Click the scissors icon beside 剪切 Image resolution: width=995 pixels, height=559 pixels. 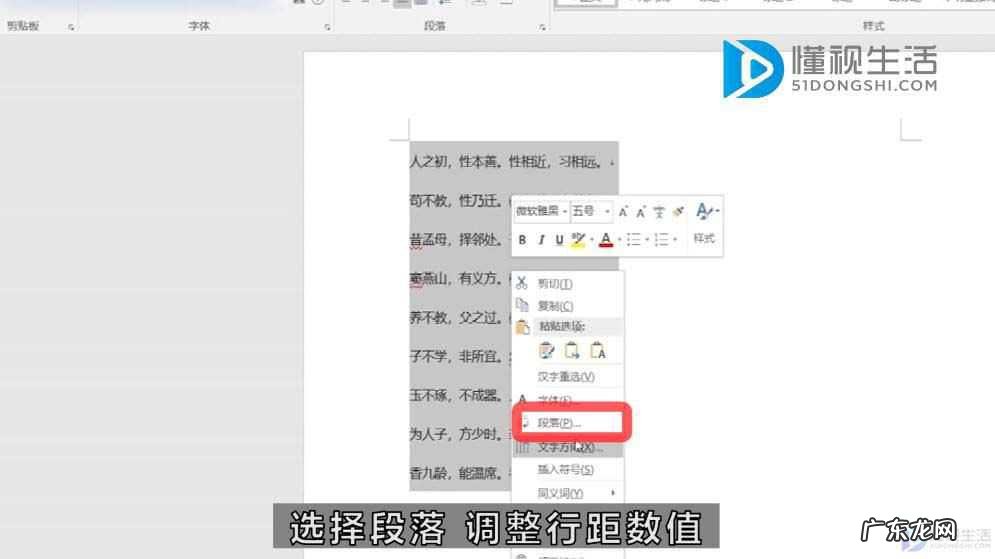(522, 283)
